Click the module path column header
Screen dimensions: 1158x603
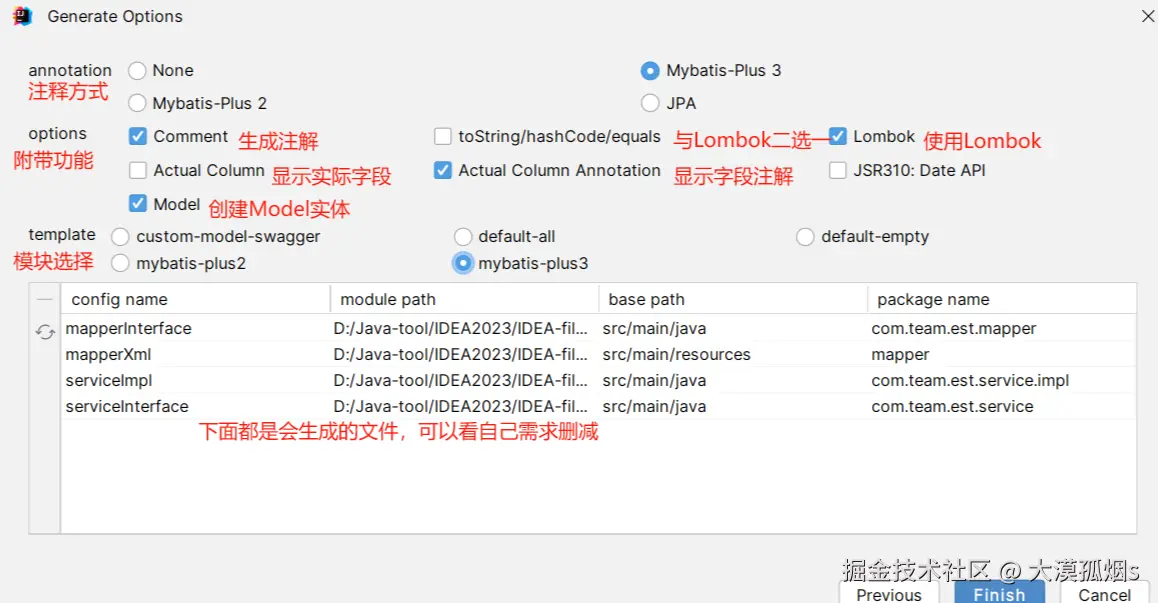pyautogui.click(x=465, y=299)
